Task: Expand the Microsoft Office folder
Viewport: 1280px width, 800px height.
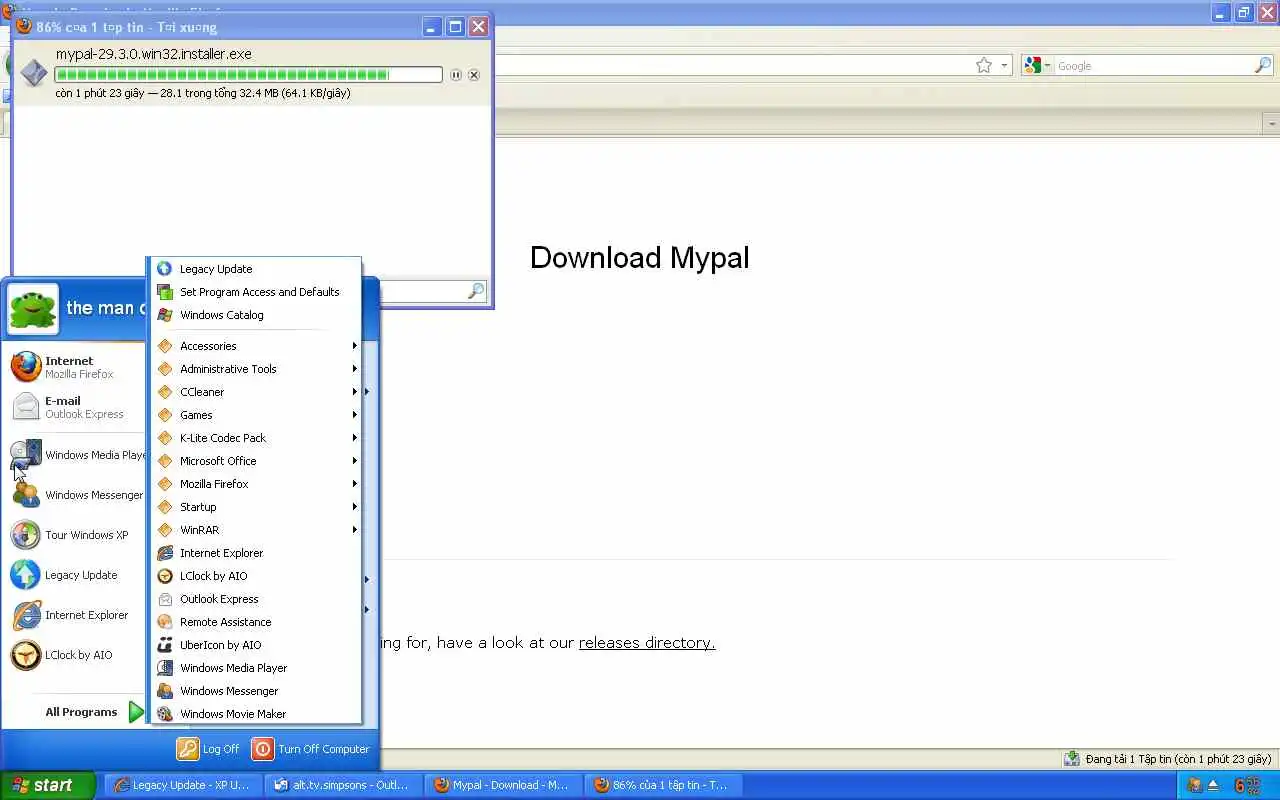Action: (255, 461)
